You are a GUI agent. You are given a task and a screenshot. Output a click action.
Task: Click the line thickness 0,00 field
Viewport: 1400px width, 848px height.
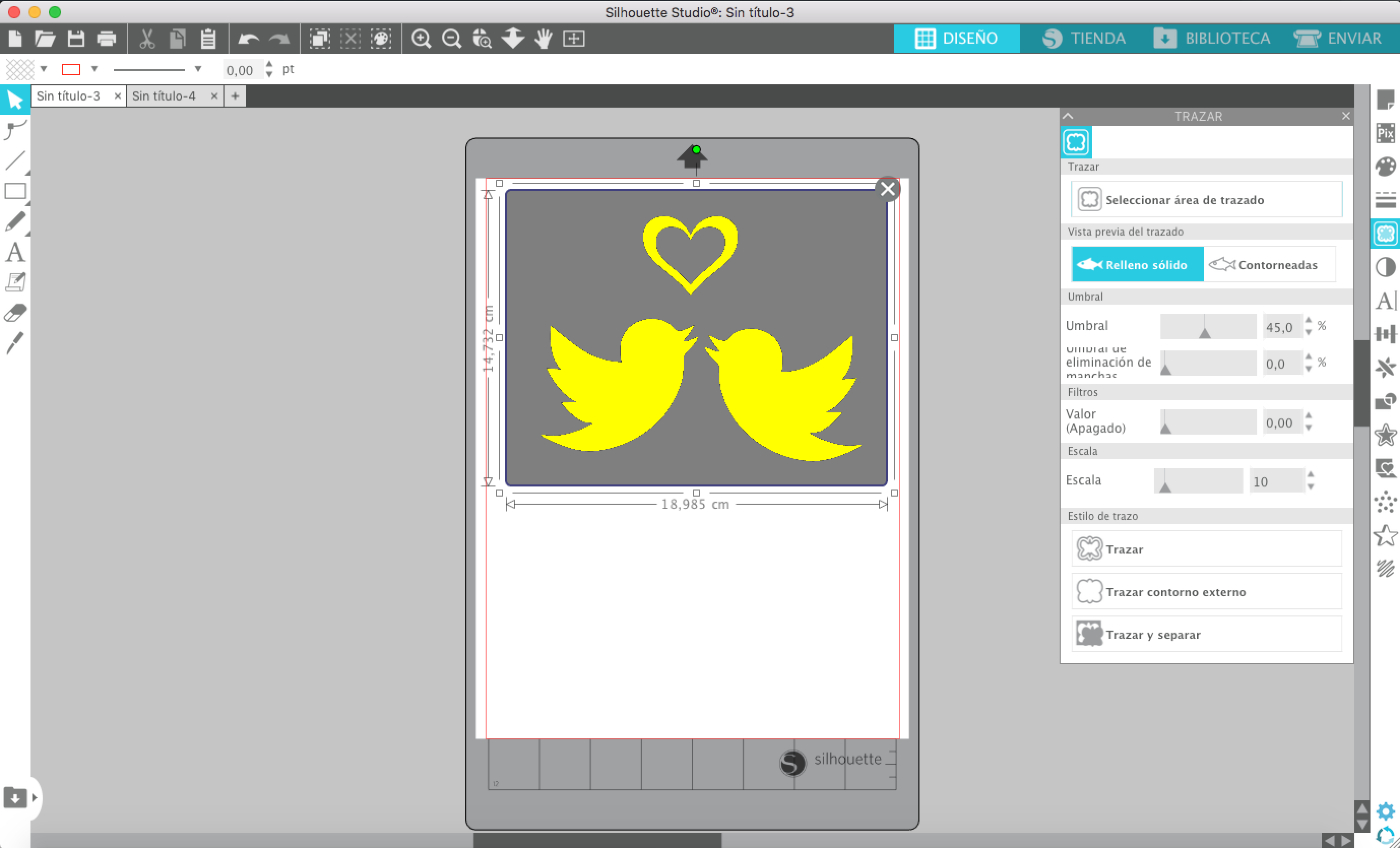click(x=243, y=70)
